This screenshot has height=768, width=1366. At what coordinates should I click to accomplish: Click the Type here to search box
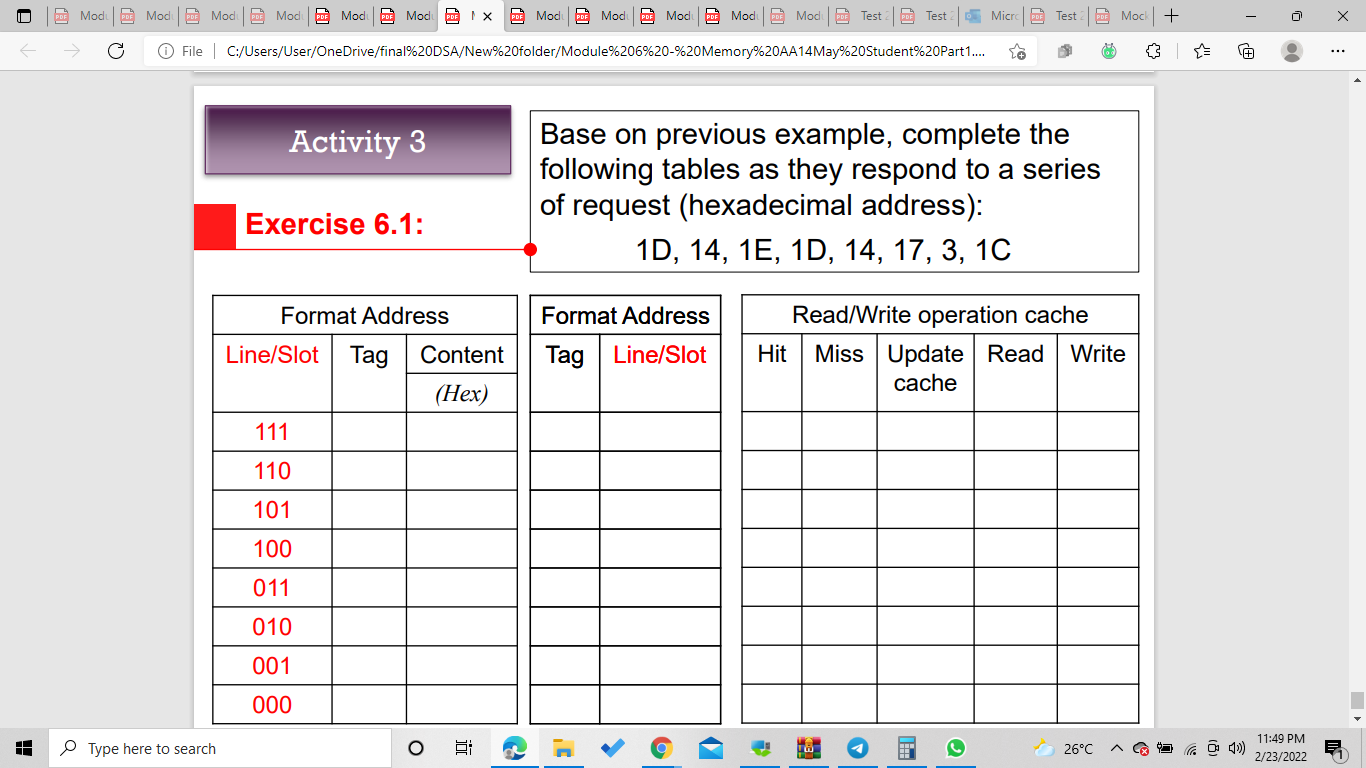point(220,748)
